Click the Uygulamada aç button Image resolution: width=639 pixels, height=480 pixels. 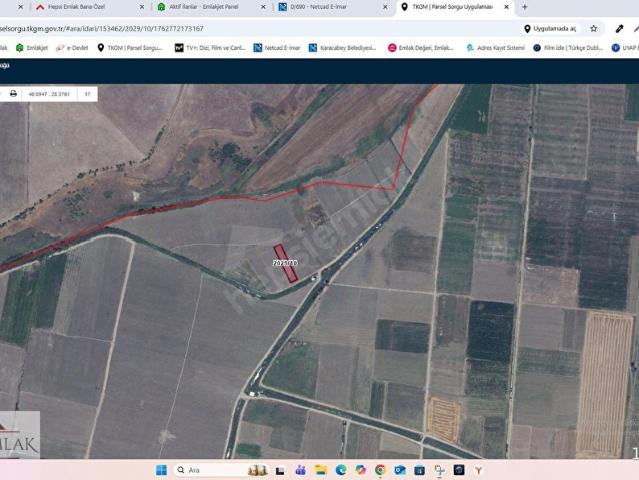551,29
